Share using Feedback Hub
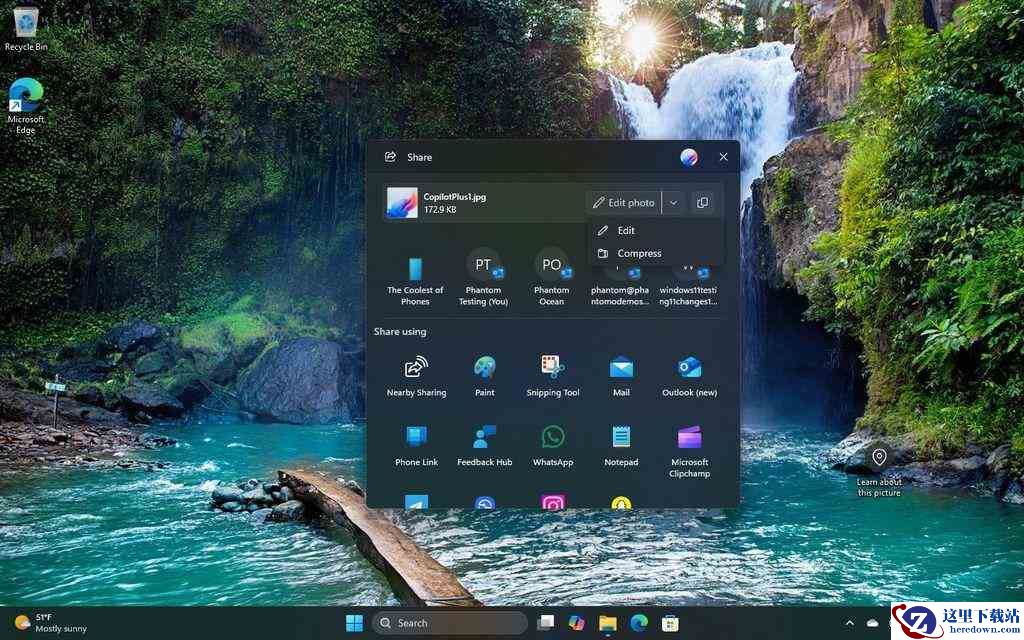Screen dimensions: 1024x640 [x=485, y=446]
